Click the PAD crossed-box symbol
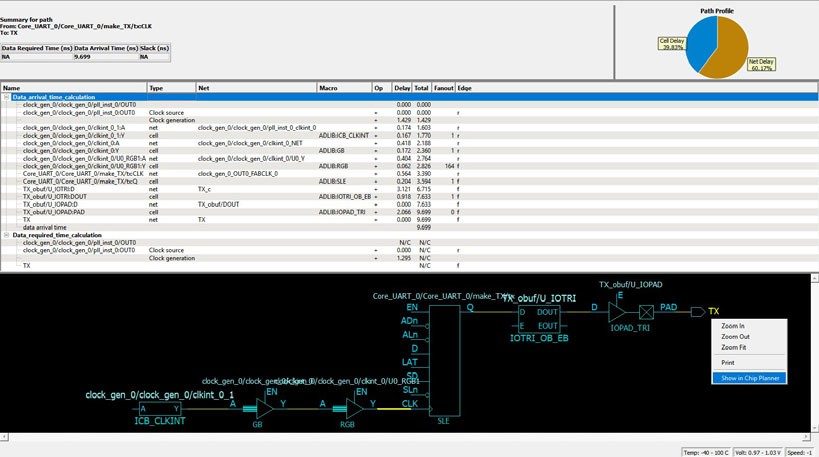 pos(647,311)
